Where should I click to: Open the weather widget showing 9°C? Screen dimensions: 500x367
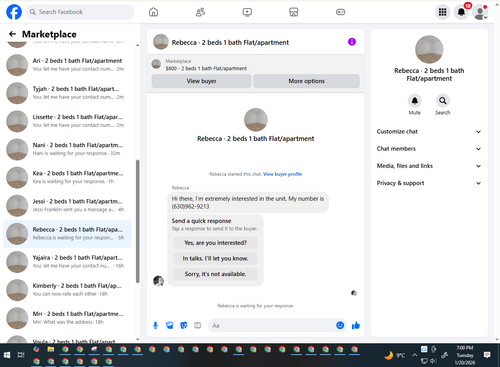(x=395, y=355)
